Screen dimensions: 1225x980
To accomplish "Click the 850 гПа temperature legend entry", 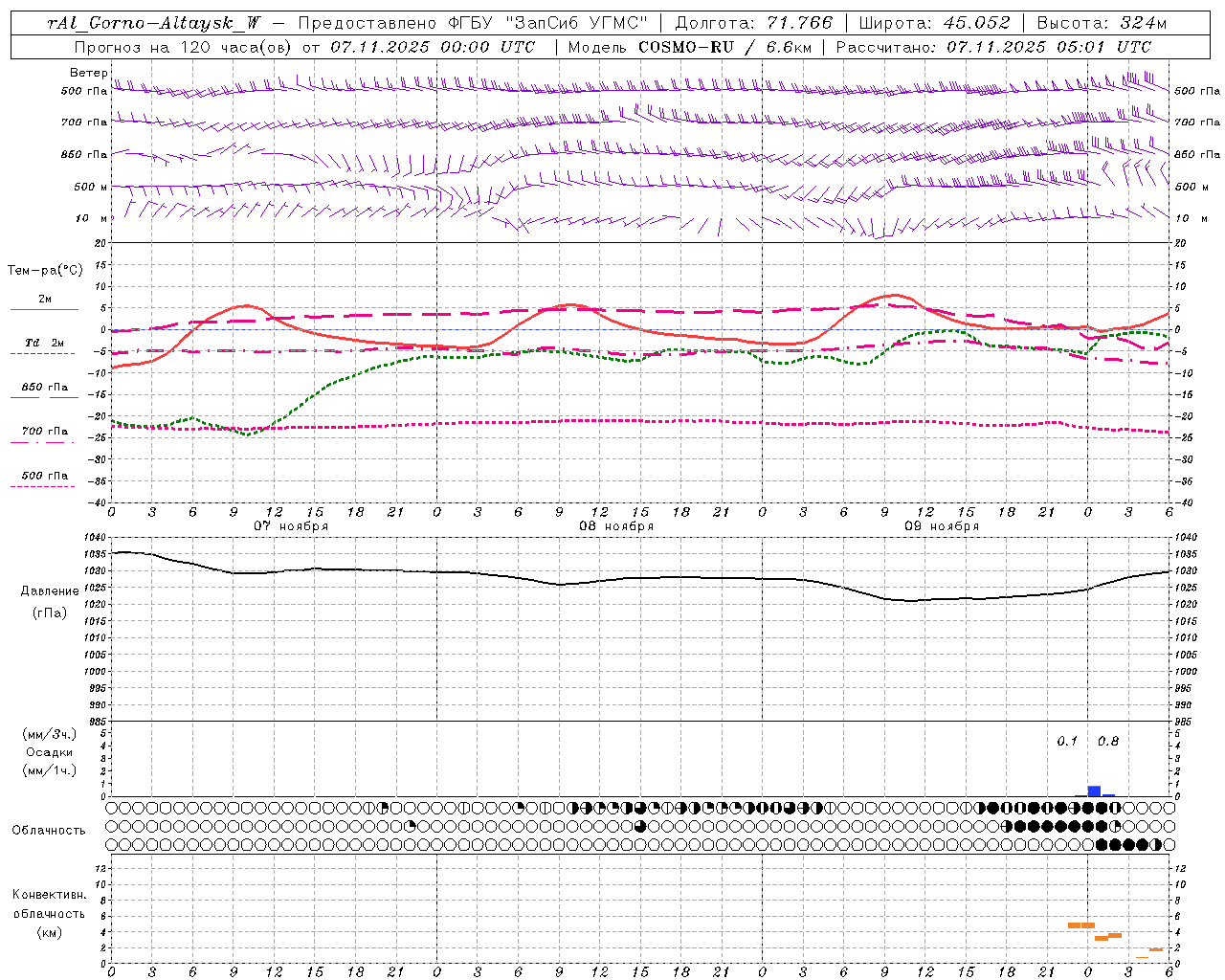I will (45, 388).
